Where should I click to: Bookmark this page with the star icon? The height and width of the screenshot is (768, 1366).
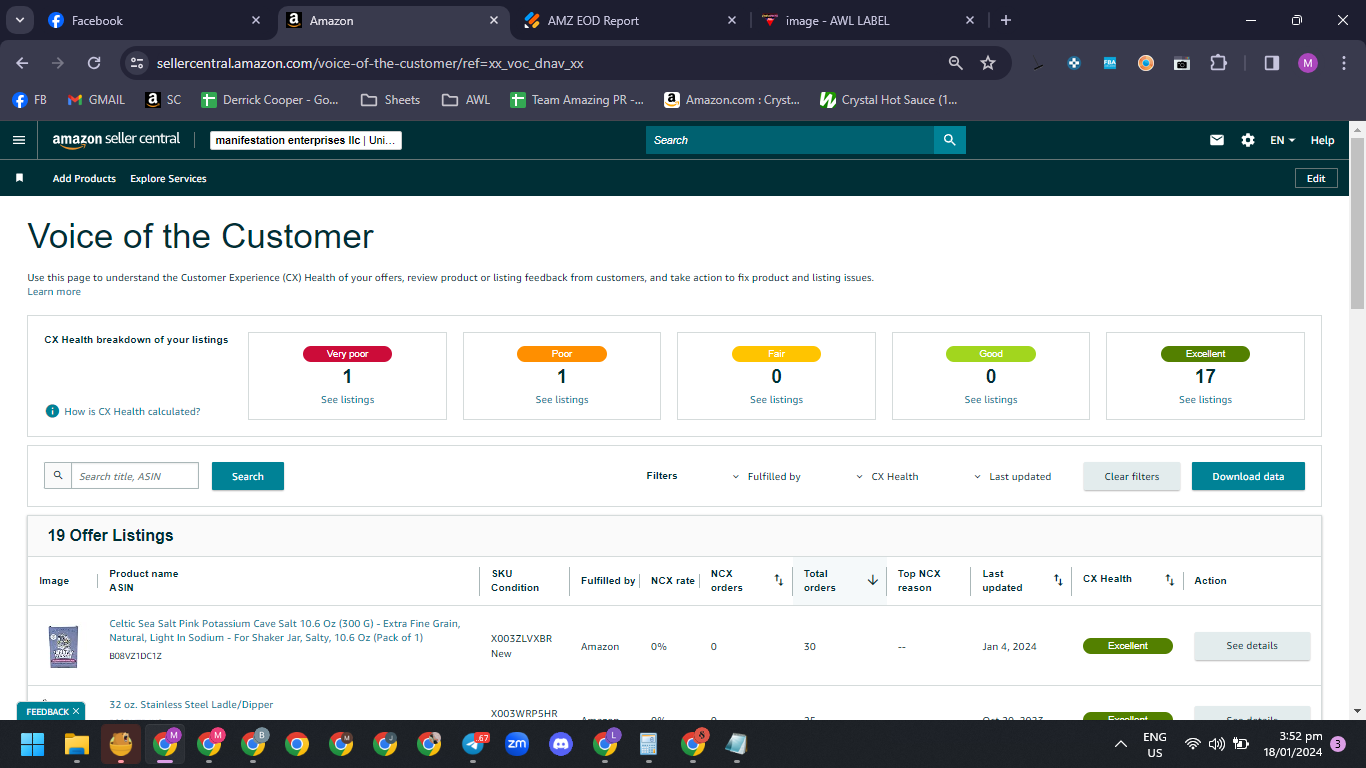point(988,63)
